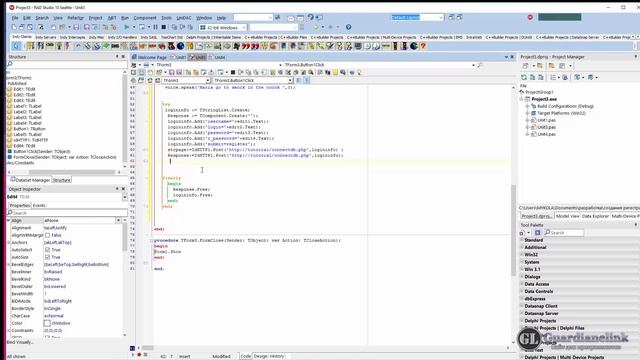Select the arrow pointer in the Indy Clients palette
640x360 pixels.
pyautogui.click(x=16, y=46)
